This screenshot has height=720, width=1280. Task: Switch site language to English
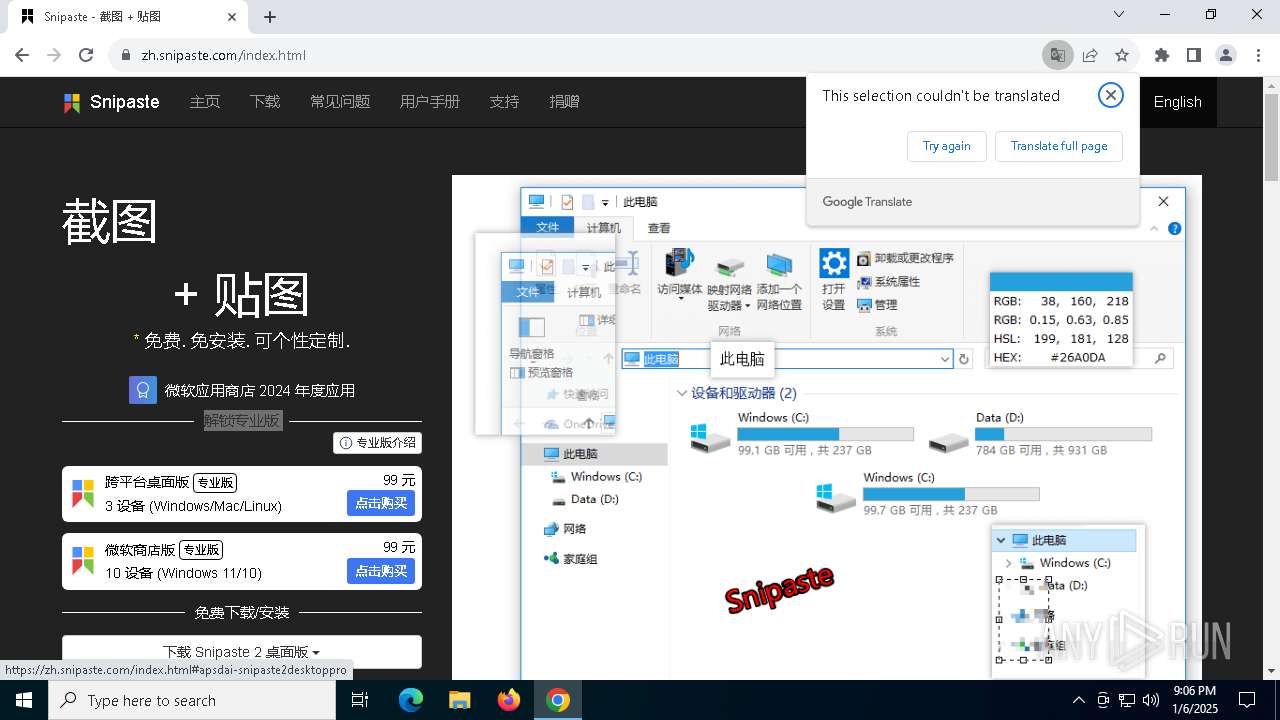click(1177, 102)
